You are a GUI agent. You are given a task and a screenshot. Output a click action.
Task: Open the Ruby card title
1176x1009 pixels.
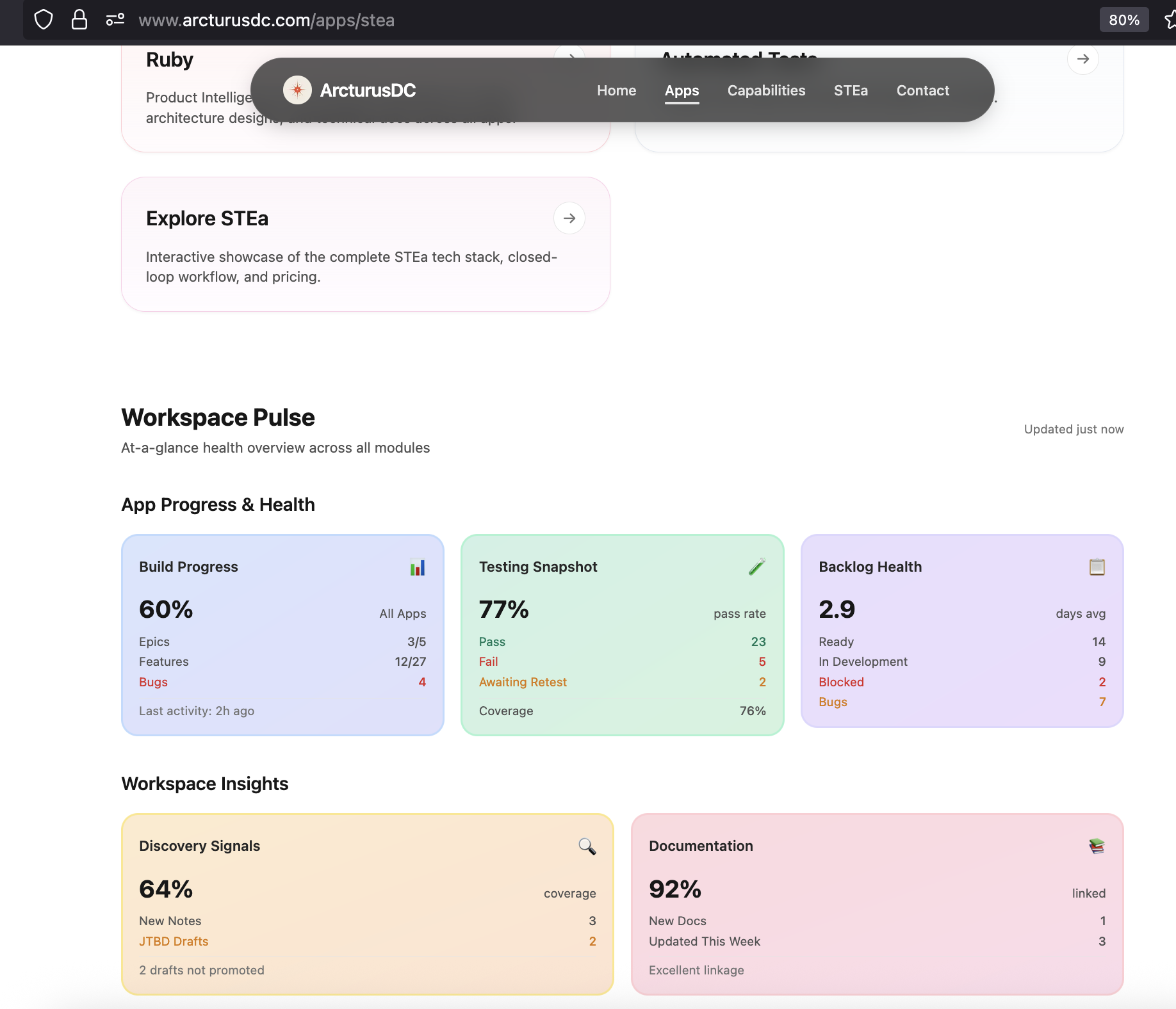pyautogui.click(x=170, y=60)
